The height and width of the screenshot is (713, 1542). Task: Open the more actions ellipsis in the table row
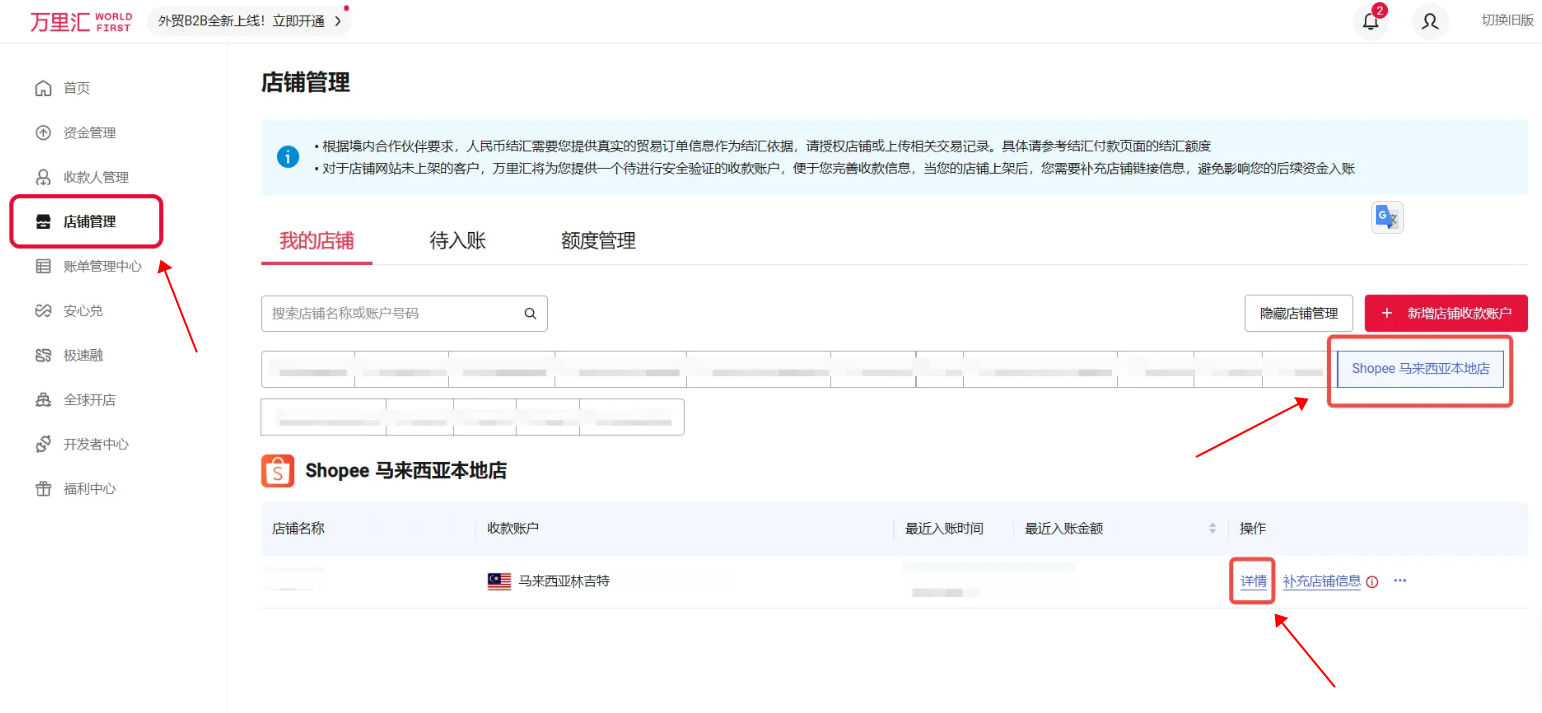click(x=1399, y=580)
